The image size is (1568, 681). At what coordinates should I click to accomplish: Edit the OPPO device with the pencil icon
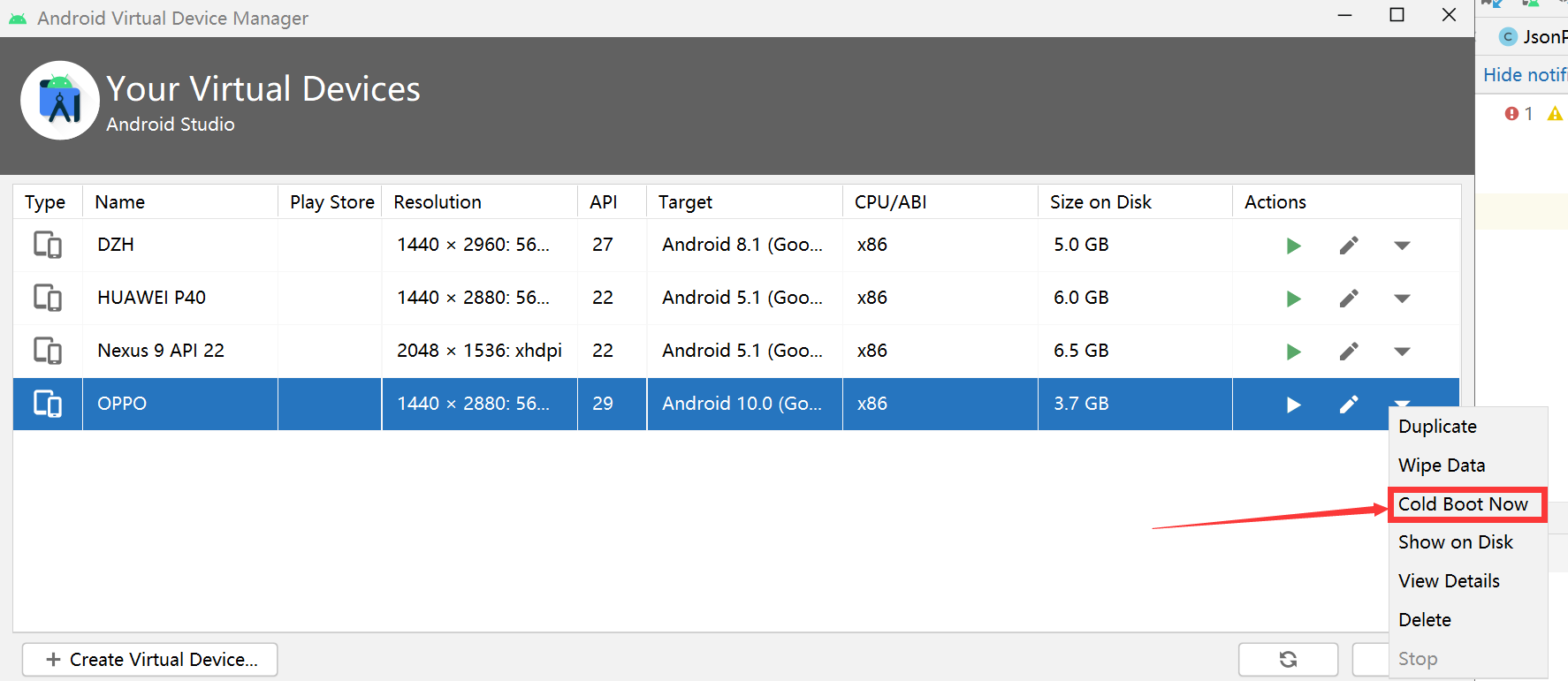(1349, 405)
